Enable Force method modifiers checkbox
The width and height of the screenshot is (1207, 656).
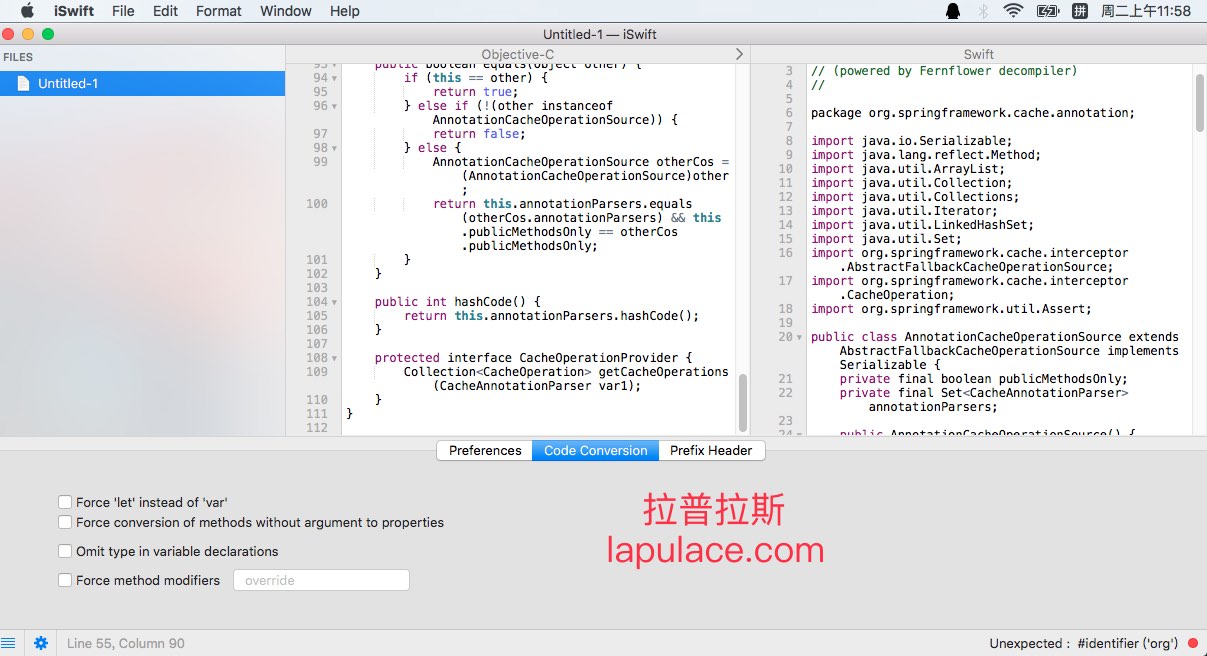65,580
